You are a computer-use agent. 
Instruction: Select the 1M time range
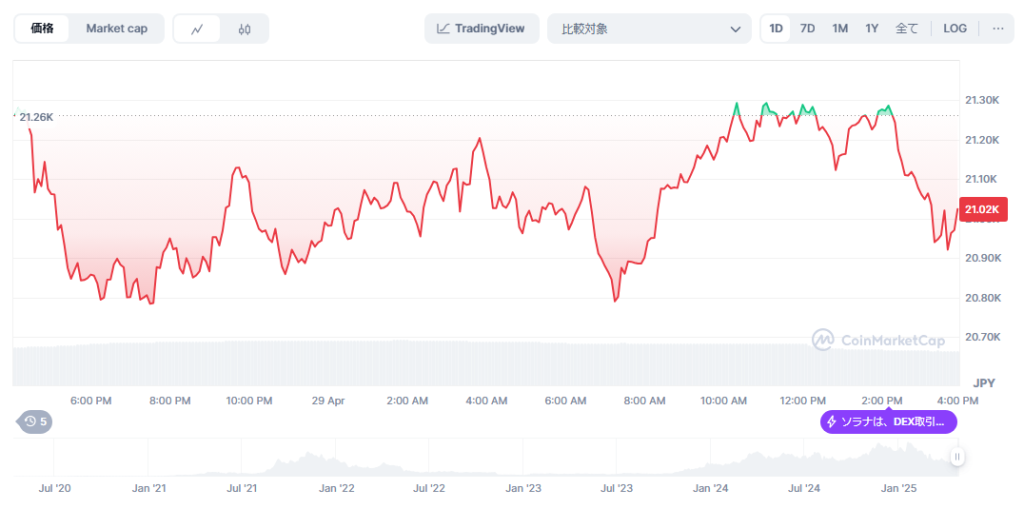click(840, 29)
